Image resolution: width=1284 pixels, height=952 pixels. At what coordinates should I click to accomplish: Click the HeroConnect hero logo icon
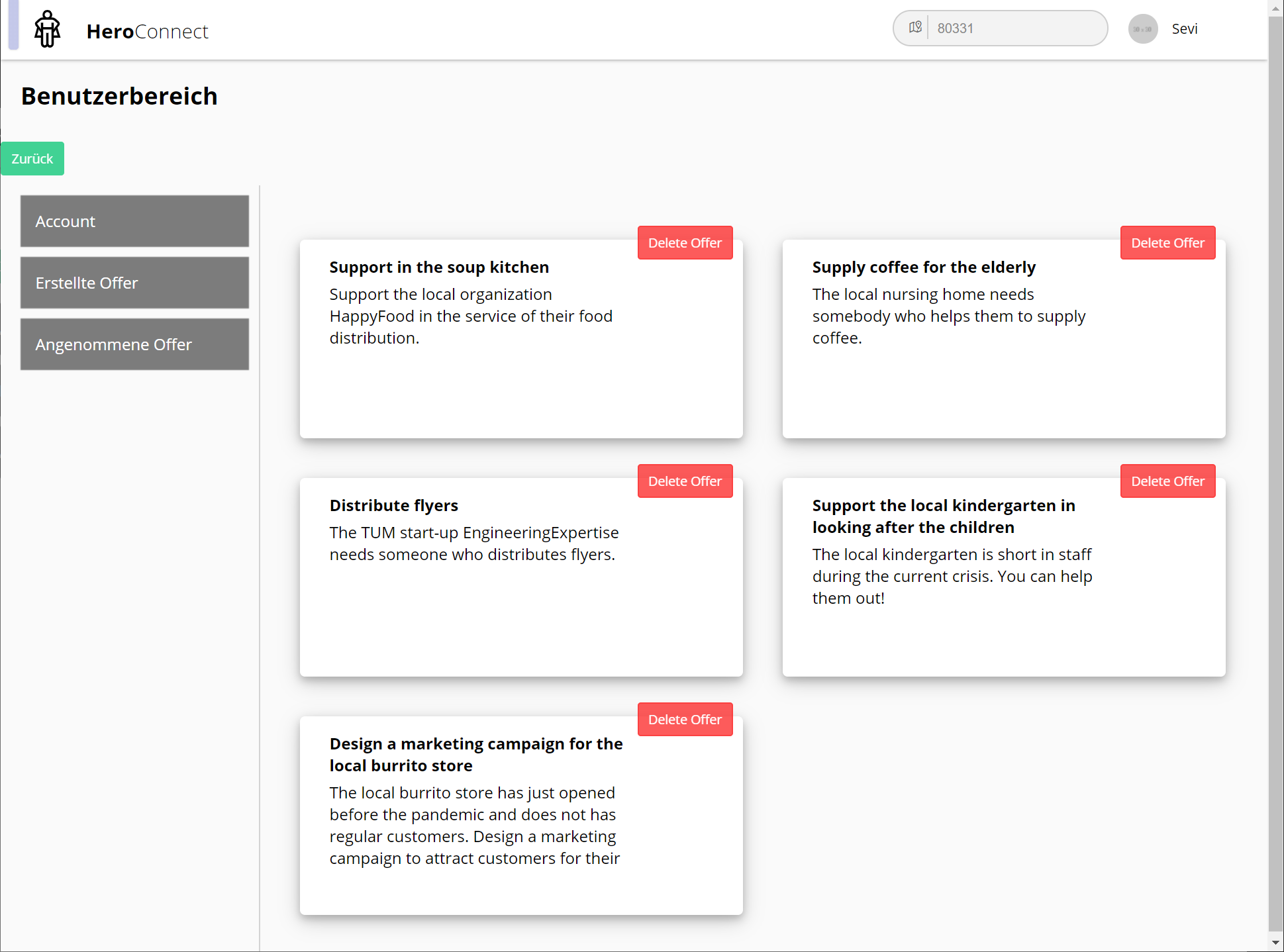pyautogui.click(x=47, y=30)
